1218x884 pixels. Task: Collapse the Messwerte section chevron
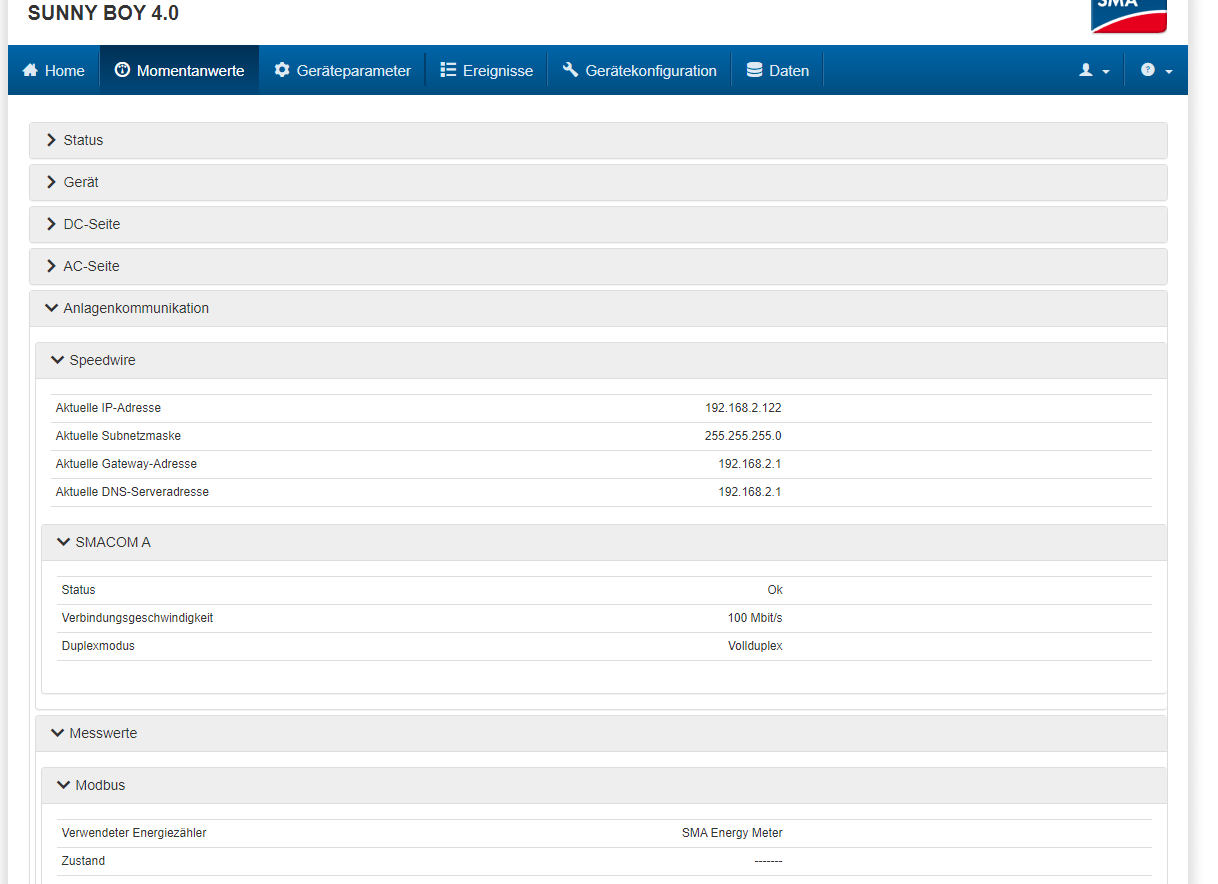58,733
